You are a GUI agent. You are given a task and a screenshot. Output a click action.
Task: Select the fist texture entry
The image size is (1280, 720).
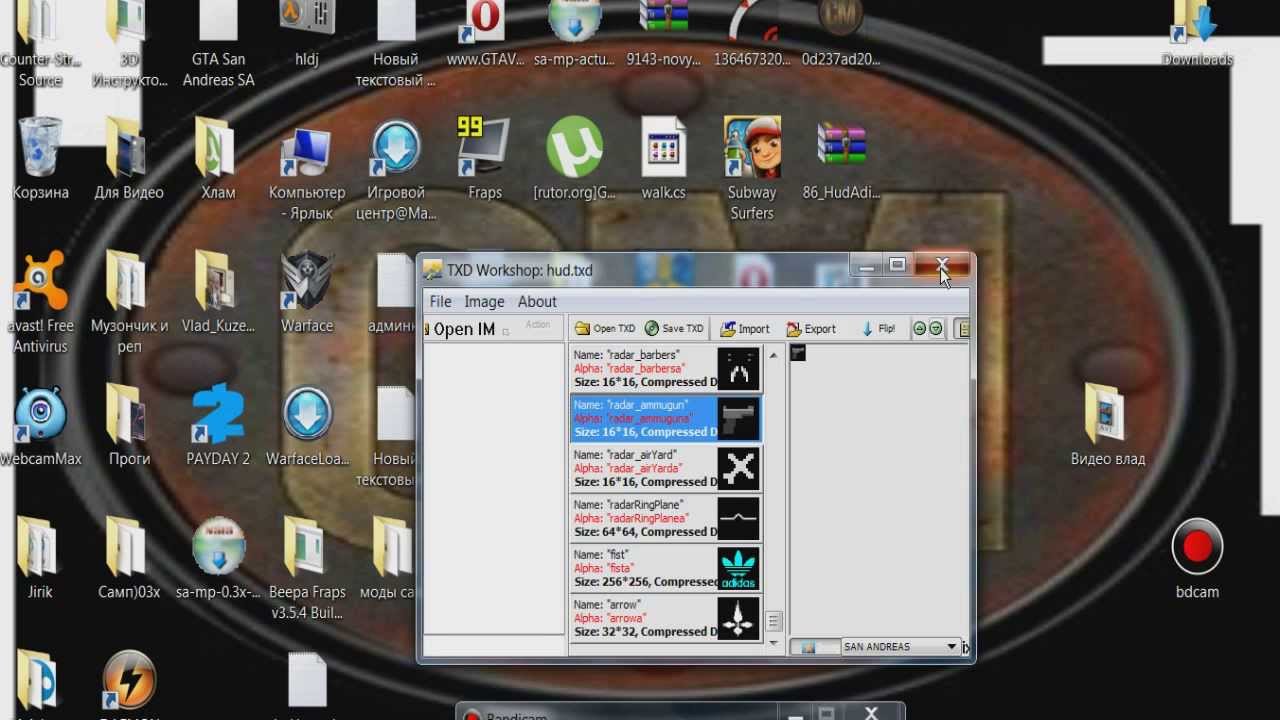tap(666, 568)
